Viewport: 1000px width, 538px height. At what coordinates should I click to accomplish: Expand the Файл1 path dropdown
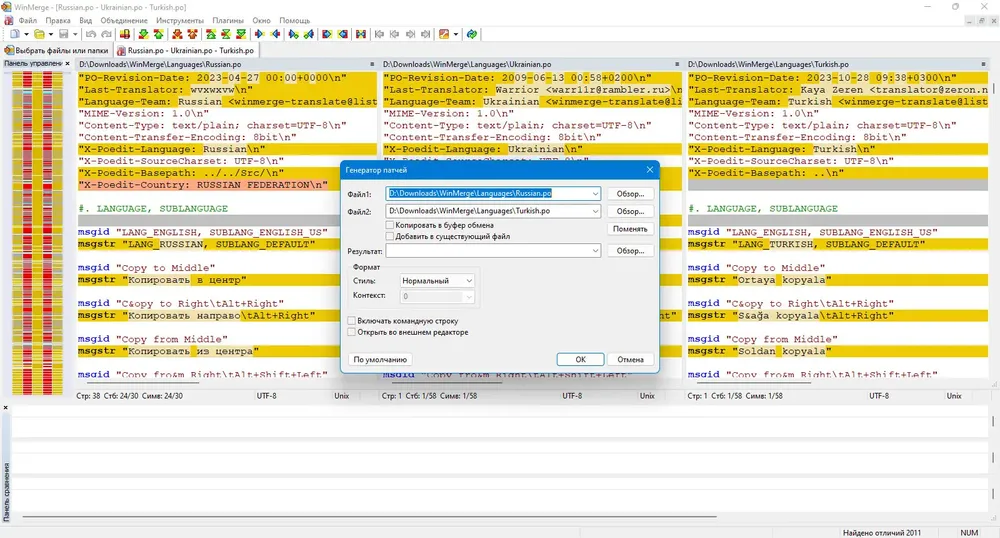pos(594,193)
